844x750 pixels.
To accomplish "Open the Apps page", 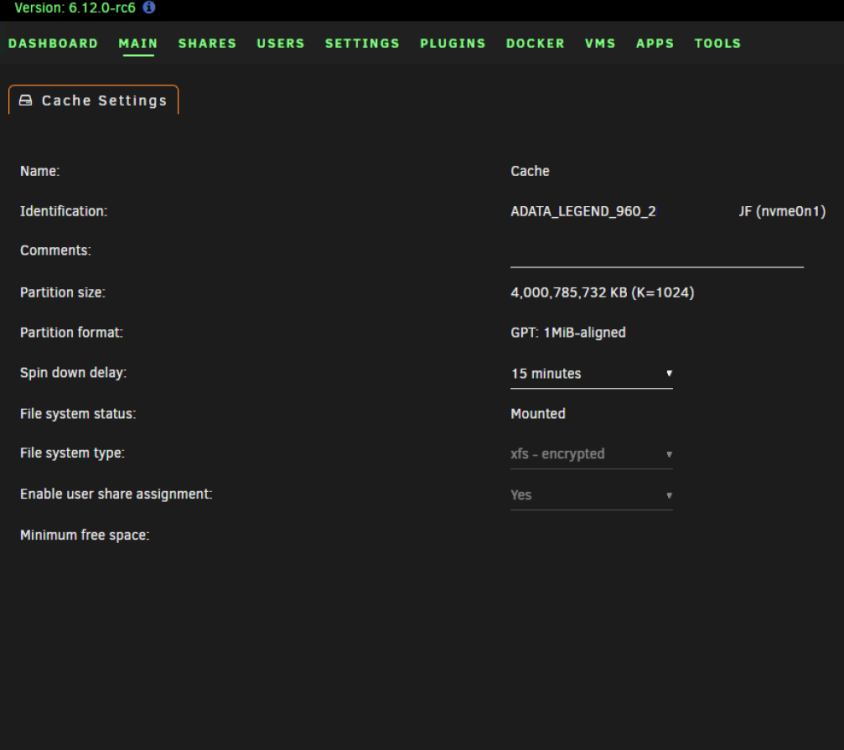I will (655, 44).
